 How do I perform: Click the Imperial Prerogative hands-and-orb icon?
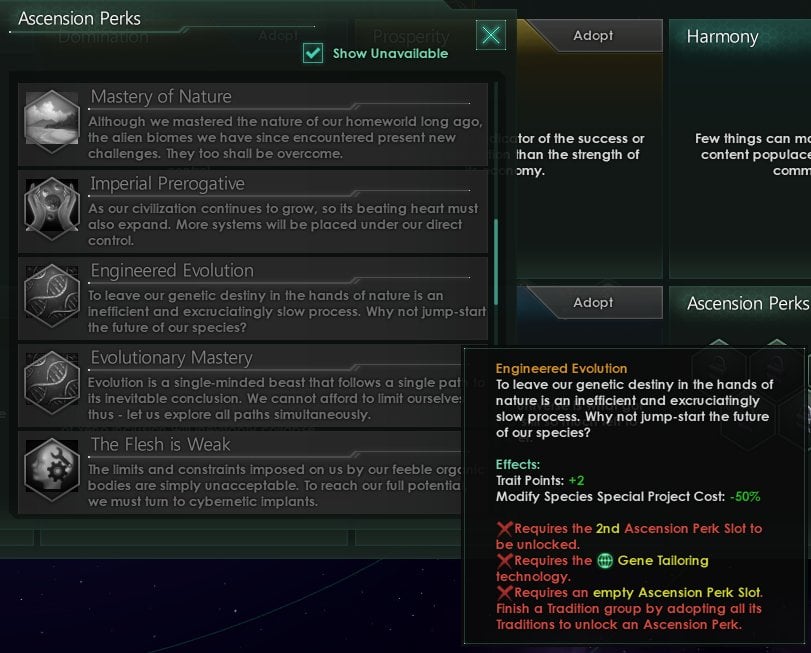coord(52,209)
